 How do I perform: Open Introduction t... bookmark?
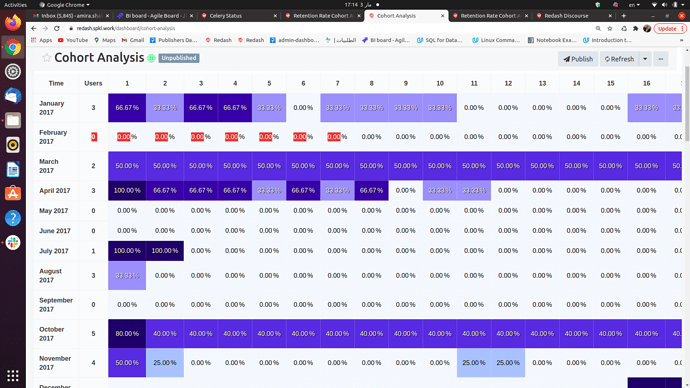[x=607, y=40]
